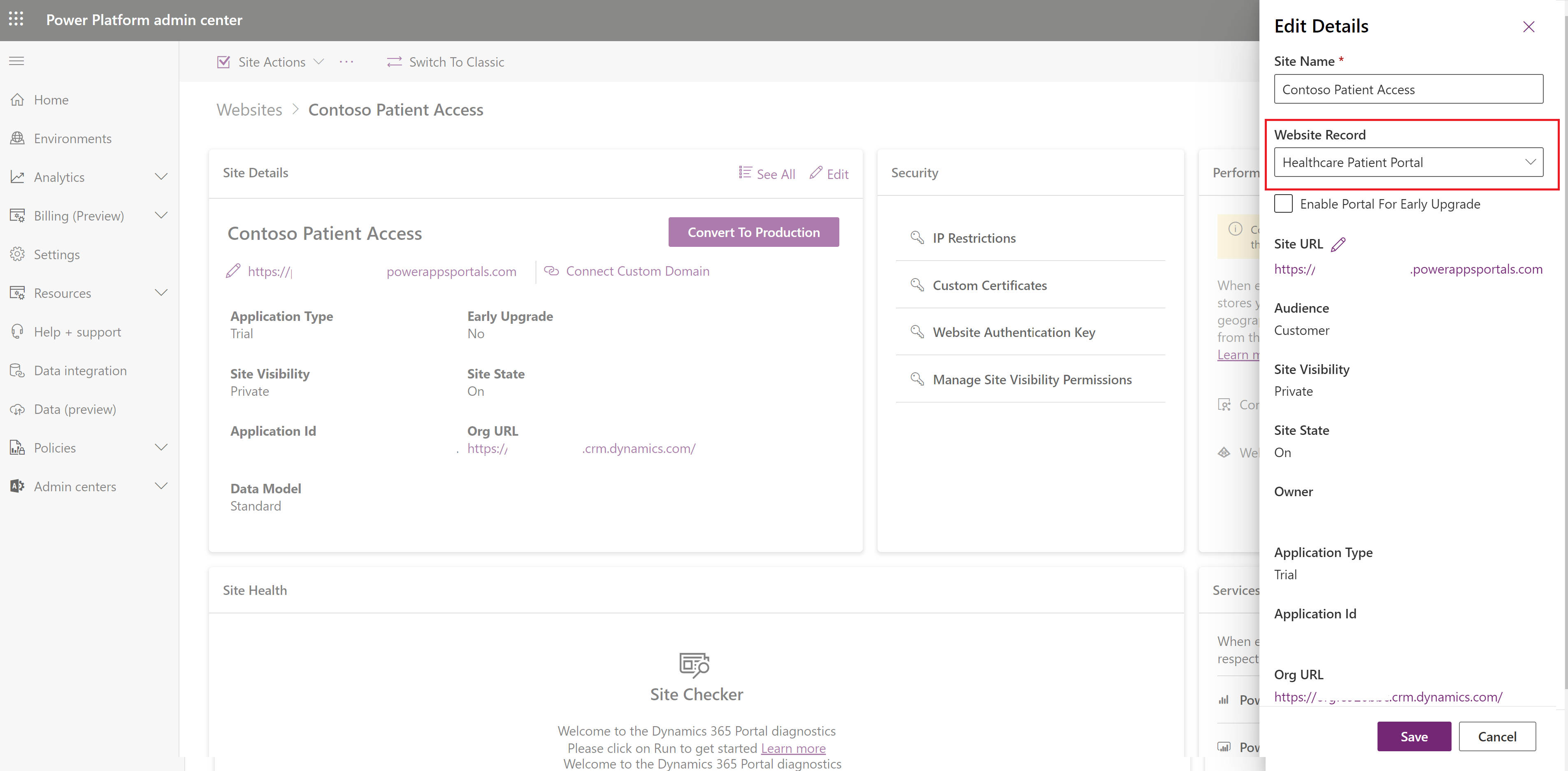Go to Environments in sidebar
This screenshot has width=1568, height=771.
[72, 139]
